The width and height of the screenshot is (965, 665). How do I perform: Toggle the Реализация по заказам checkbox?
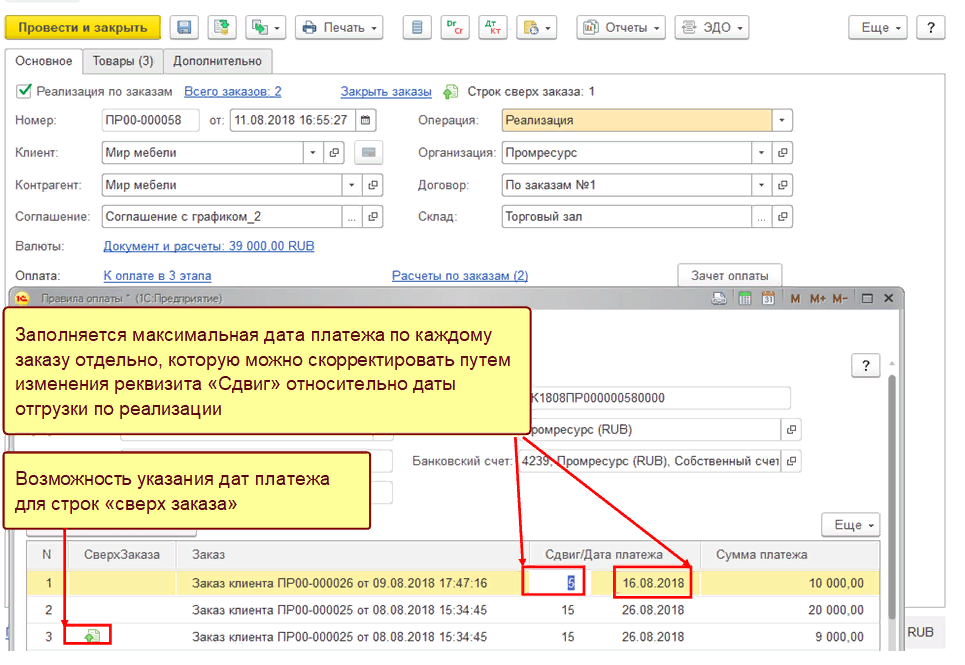24,91
